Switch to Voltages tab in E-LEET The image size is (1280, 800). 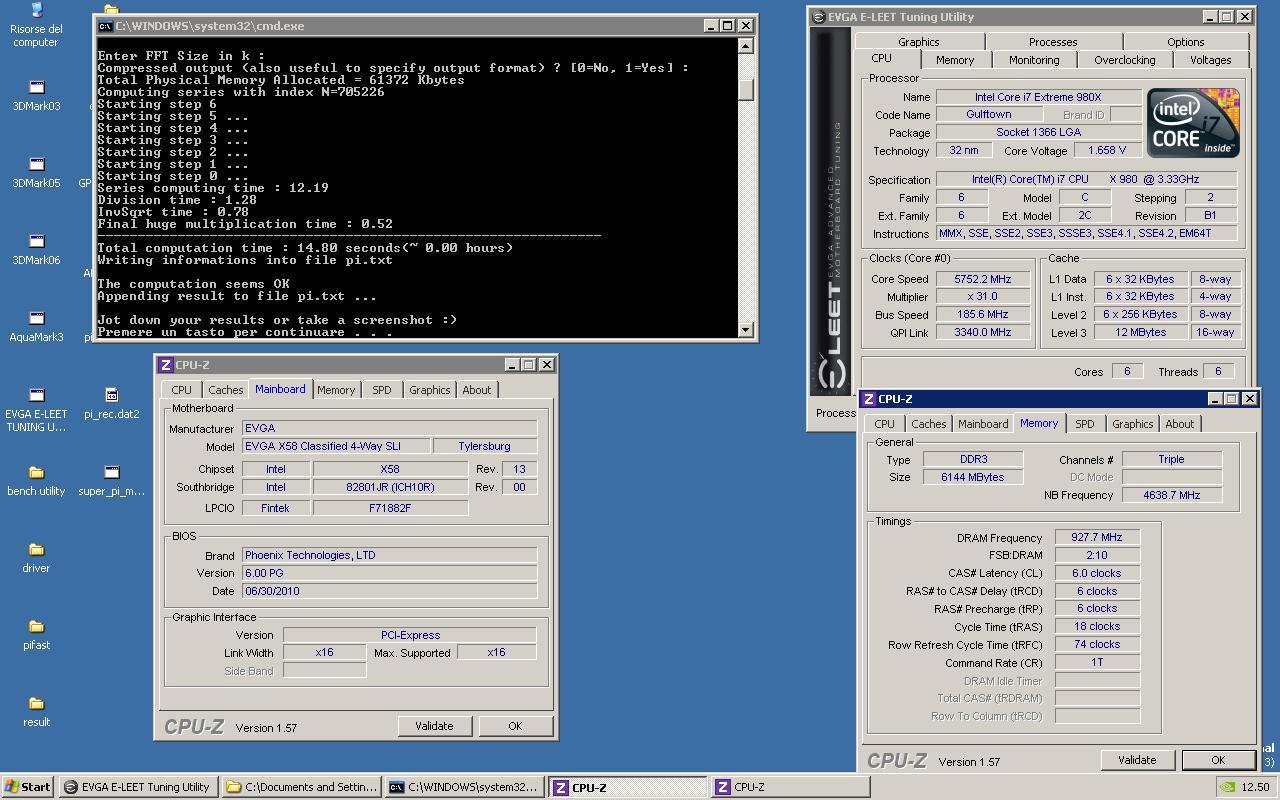click(x=1210, y=60)
